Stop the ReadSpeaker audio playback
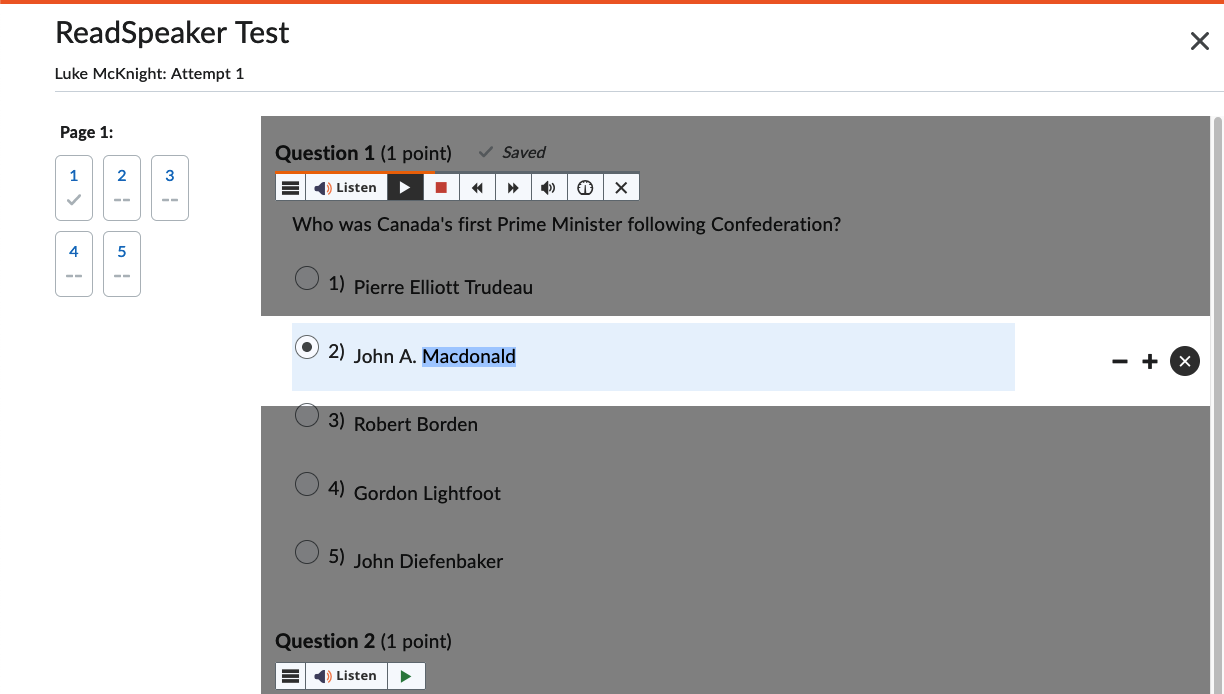Viewport: 1224px width, 694px height. (441, 187)
